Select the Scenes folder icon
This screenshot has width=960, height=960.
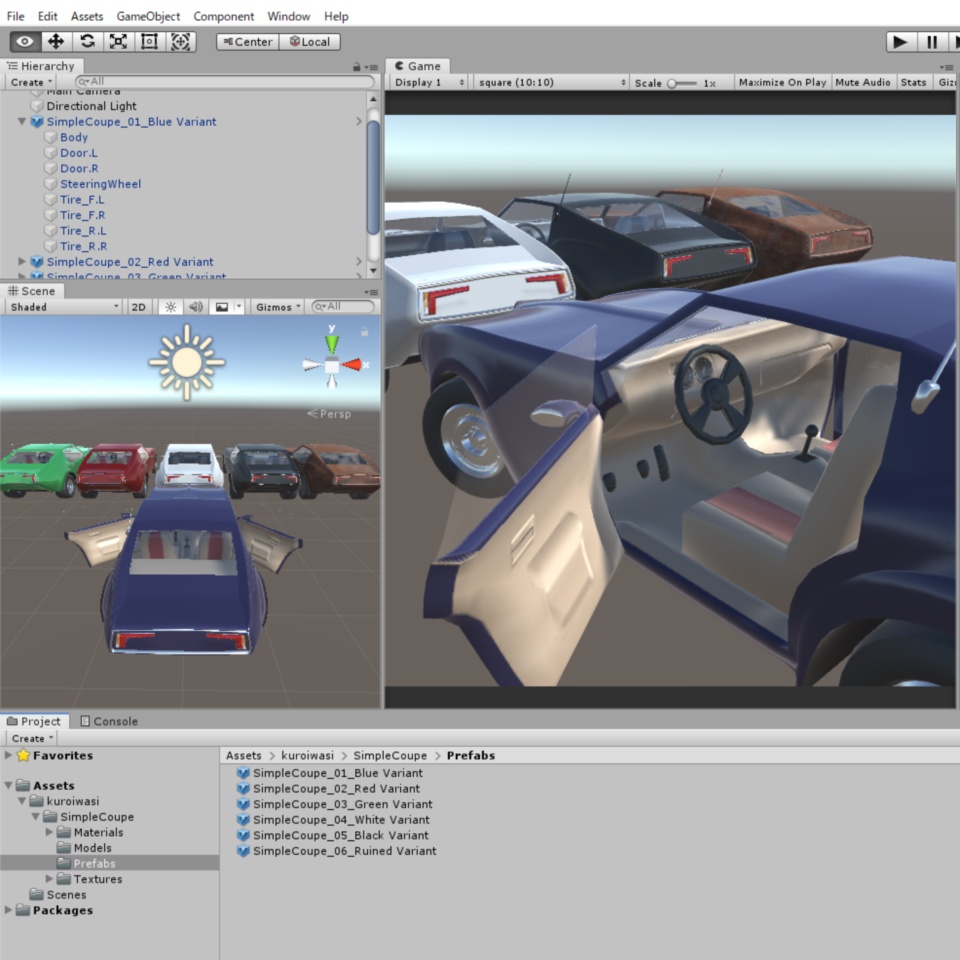point(37,894)
